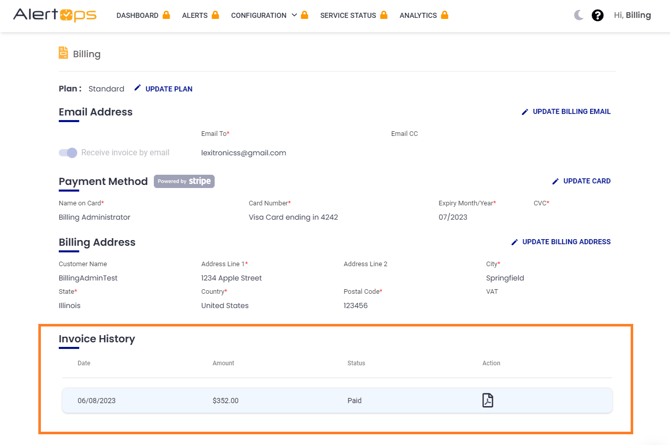Toggle dark mode moon icon
This screenshot has height=445, width=670.
(578, 15)
